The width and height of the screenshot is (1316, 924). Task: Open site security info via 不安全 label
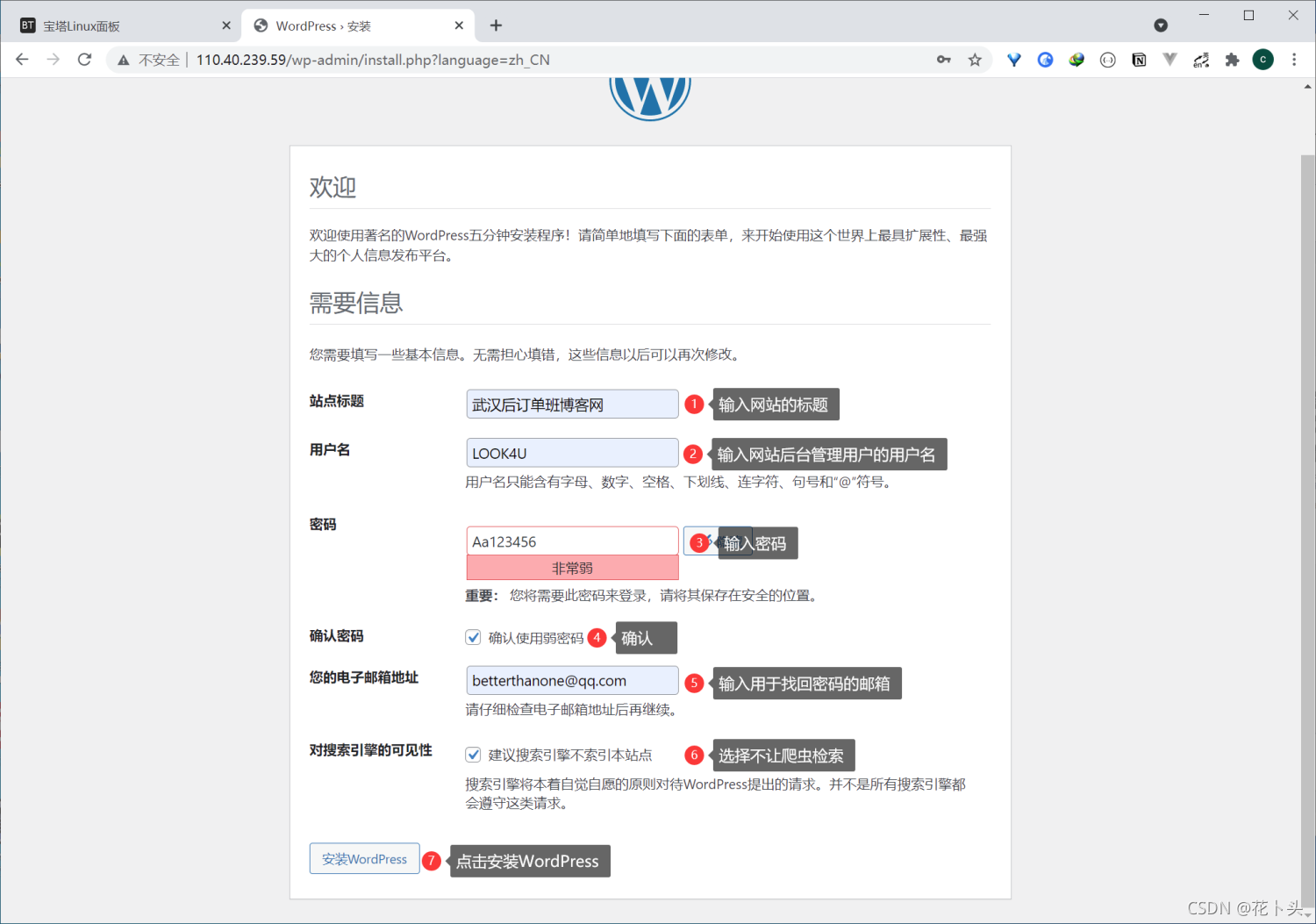pos(158,60)
